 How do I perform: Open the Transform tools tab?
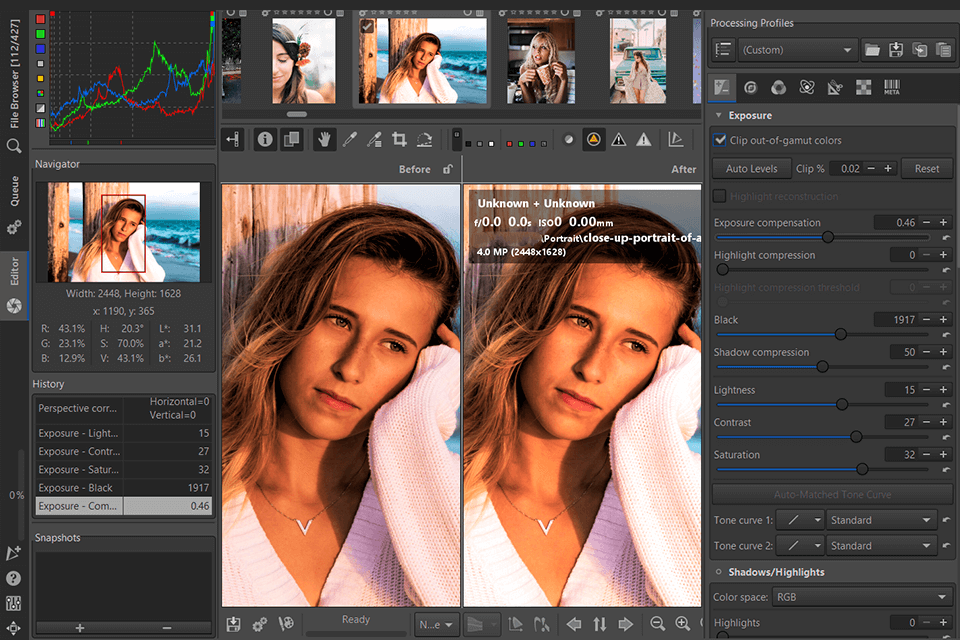[834, 87]
